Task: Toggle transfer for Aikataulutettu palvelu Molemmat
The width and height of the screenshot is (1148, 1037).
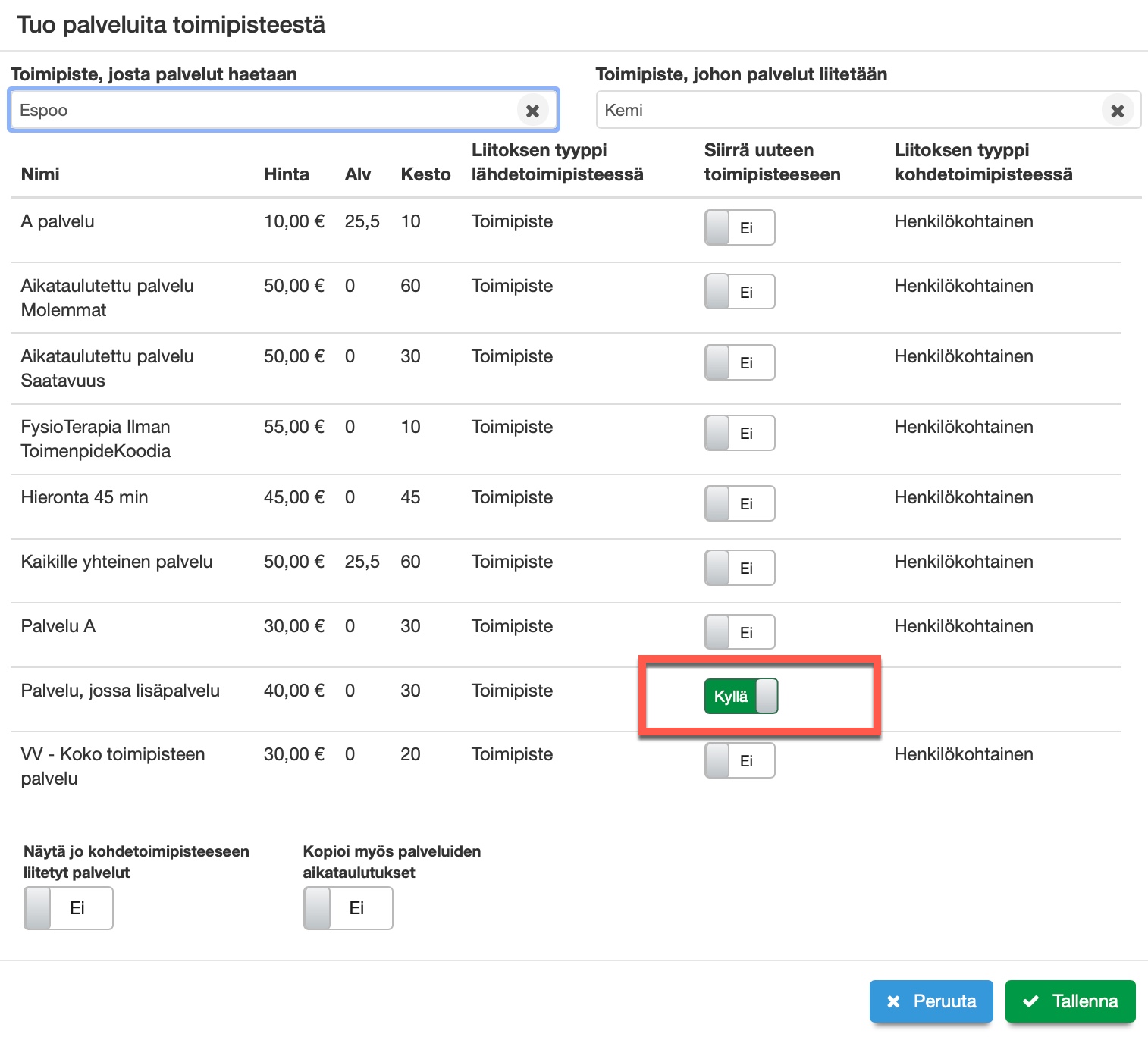Action: [739, 292]
